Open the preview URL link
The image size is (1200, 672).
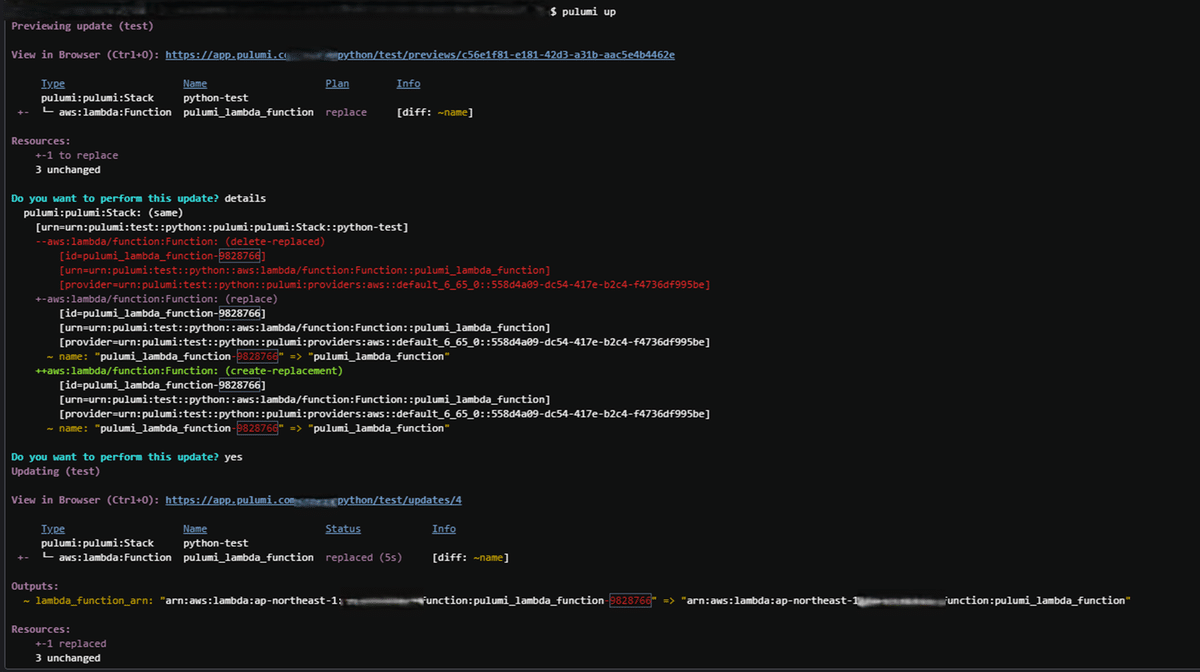420,54
